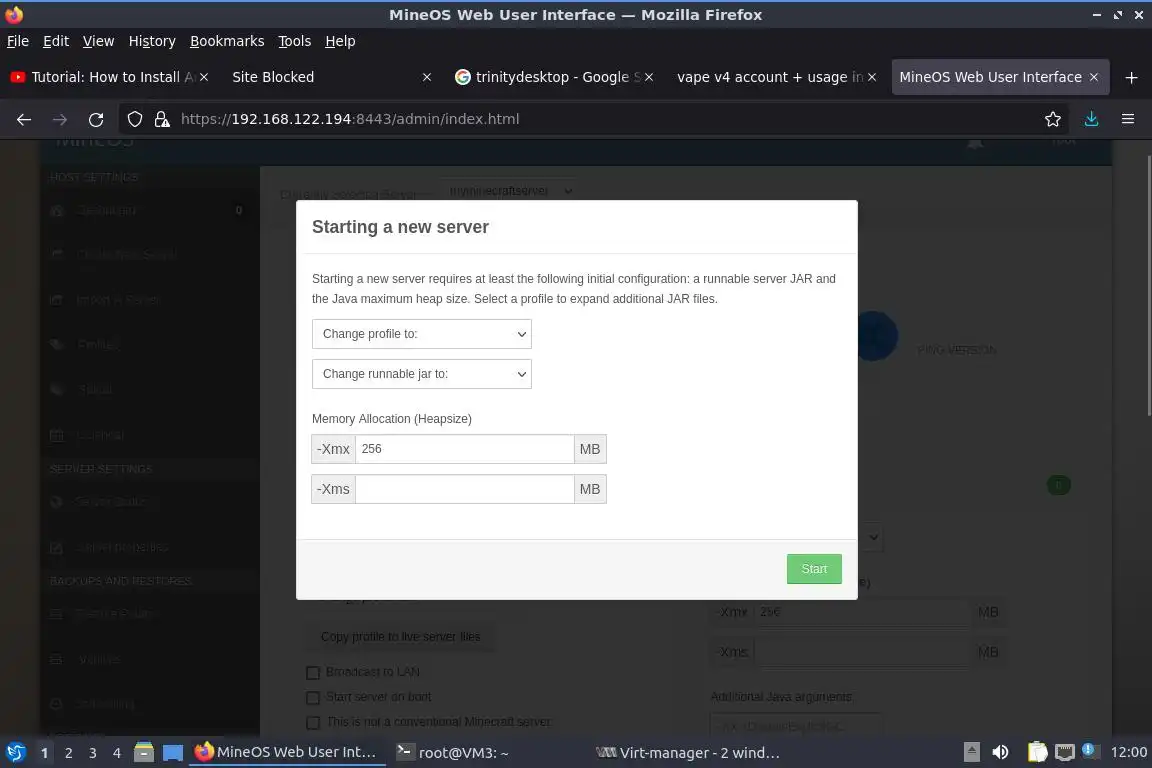Click Copy profile to live server files

point(400,636)
